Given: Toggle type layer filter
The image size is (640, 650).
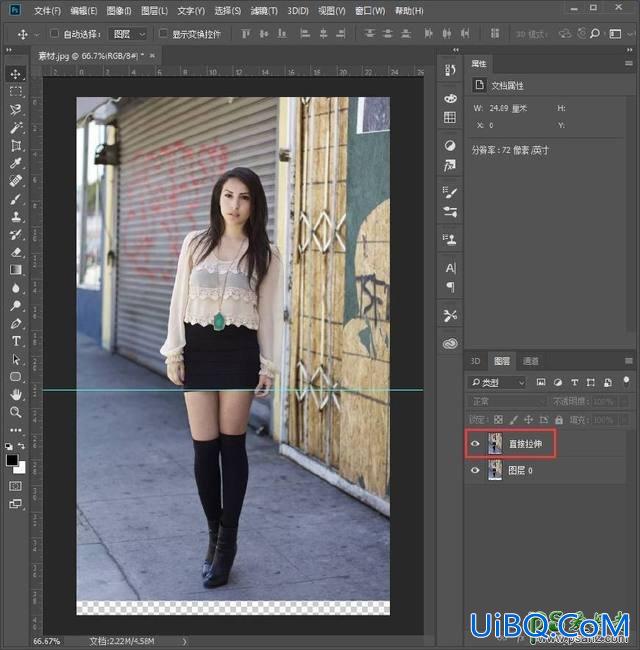Looking at the screenshot, I should pos(575,382).
